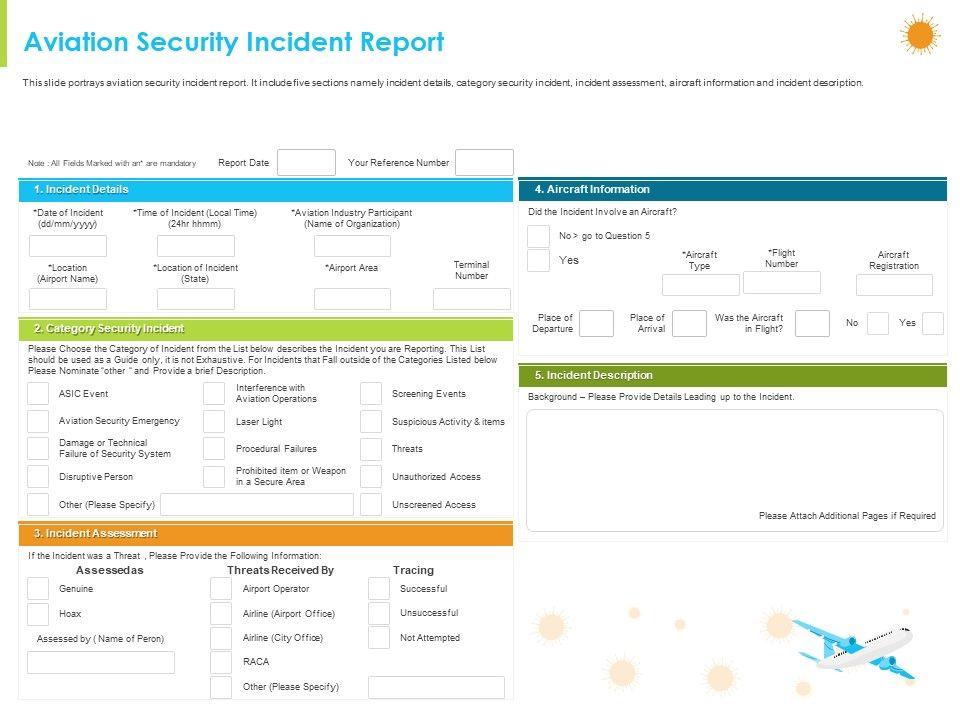
Task: Tick the Laser Light checkbox
Action: click(214, 422)
